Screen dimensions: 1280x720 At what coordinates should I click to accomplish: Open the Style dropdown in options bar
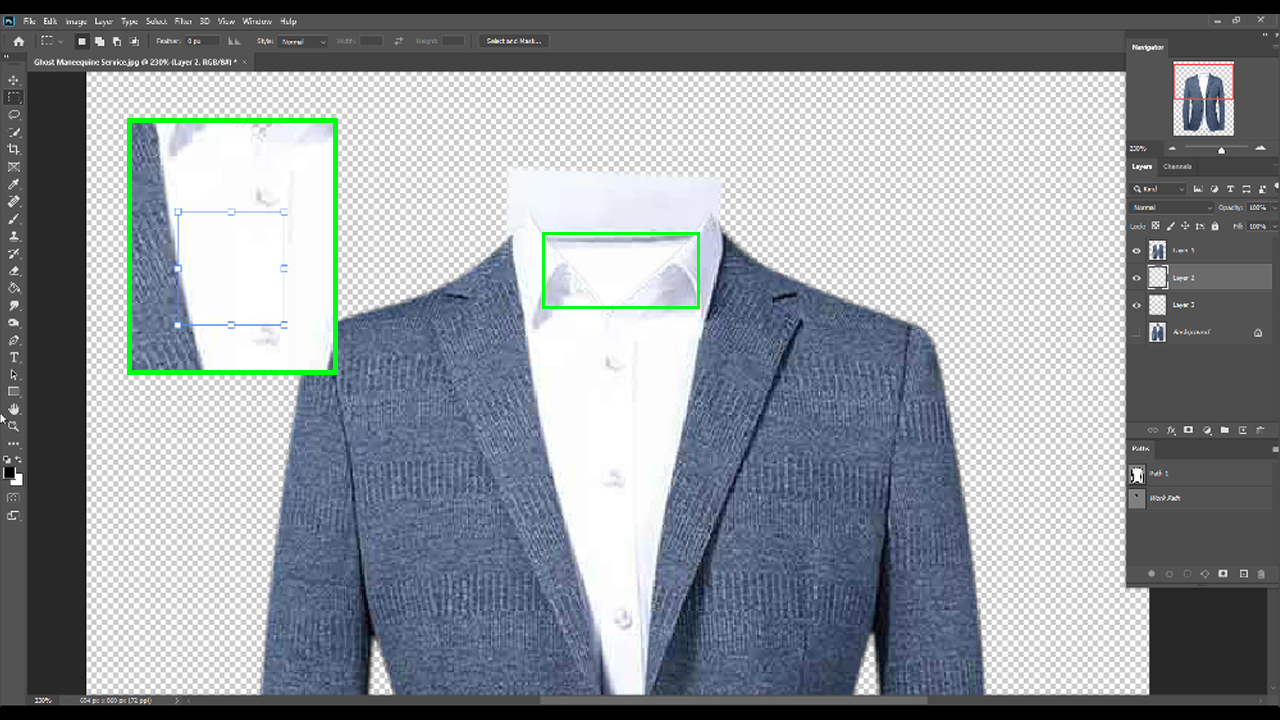[x=304, y=42]
